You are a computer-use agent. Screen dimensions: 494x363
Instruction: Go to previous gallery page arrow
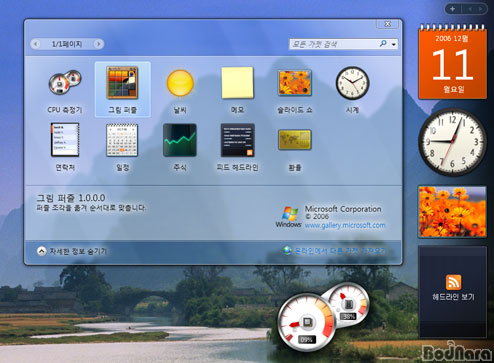36,44
